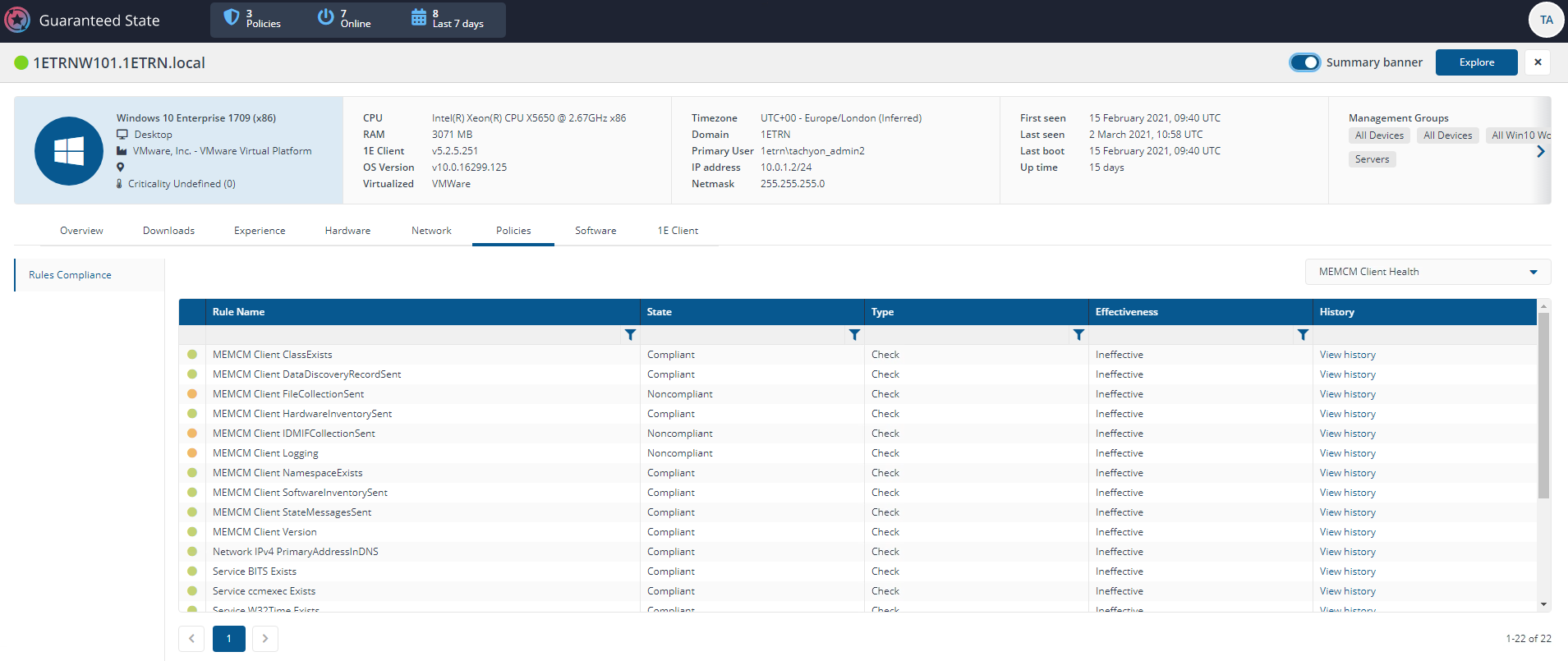View history for MEMCM Client ClassExists
This screenshot has height=661, width=1568.
coord(1347,355)
